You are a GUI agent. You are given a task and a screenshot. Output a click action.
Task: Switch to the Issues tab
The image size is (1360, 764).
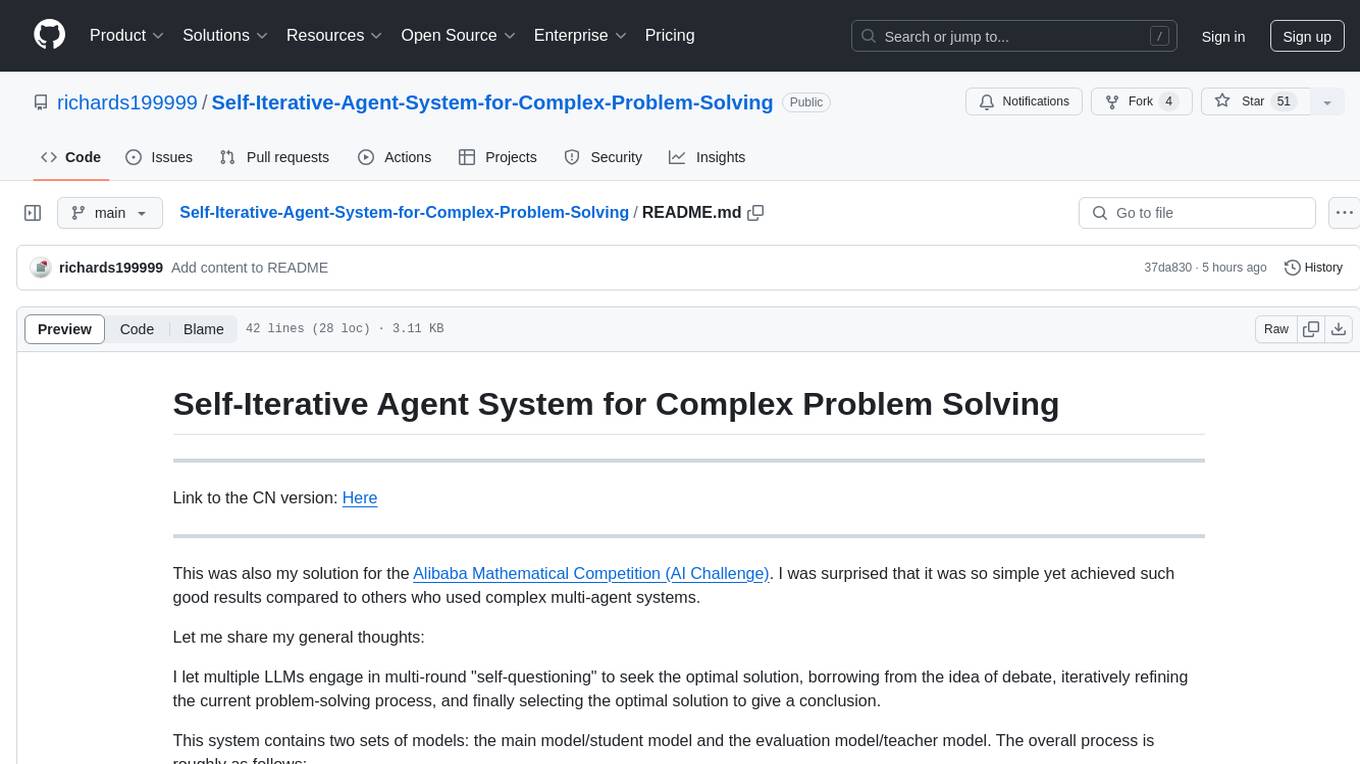159,157
